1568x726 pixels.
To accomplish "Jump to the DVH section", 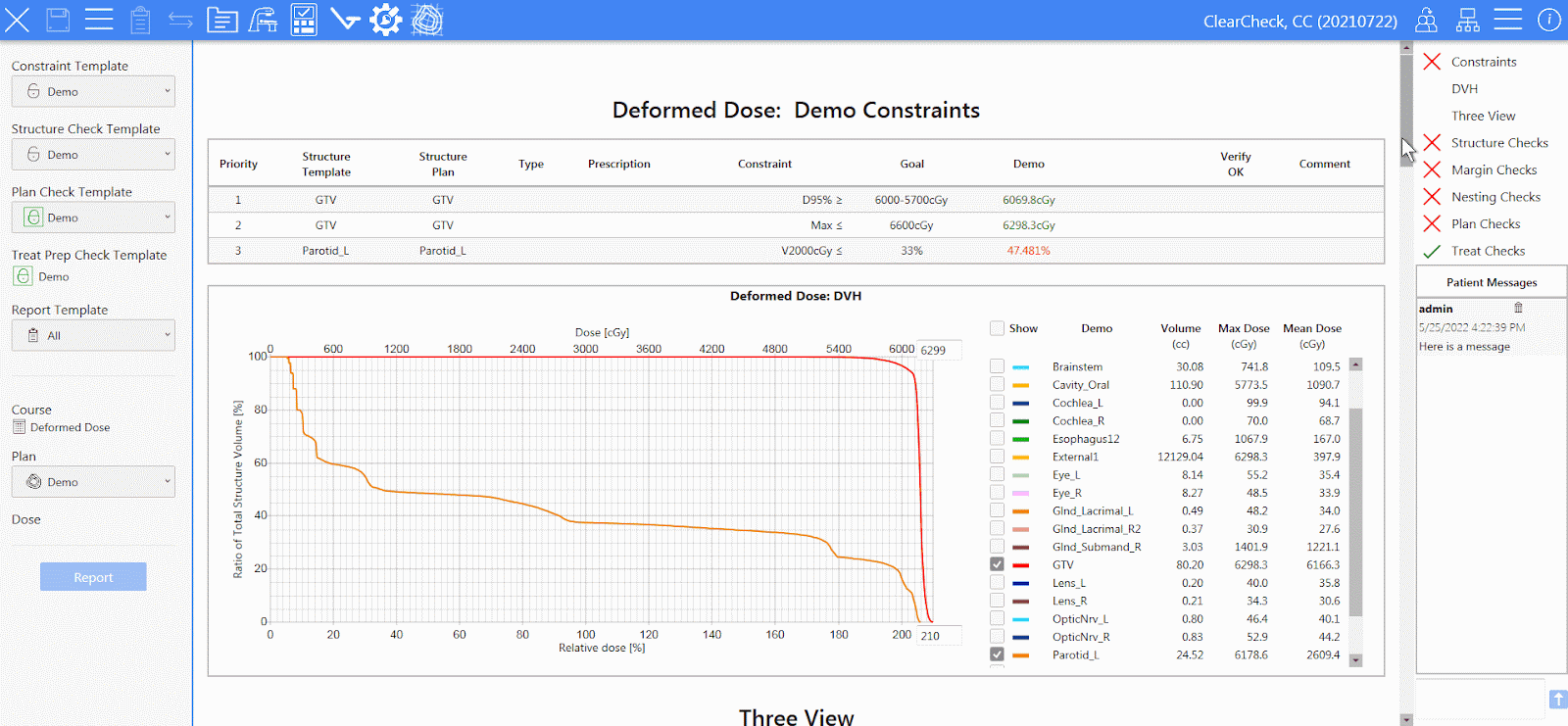I will coord(1464,89).
